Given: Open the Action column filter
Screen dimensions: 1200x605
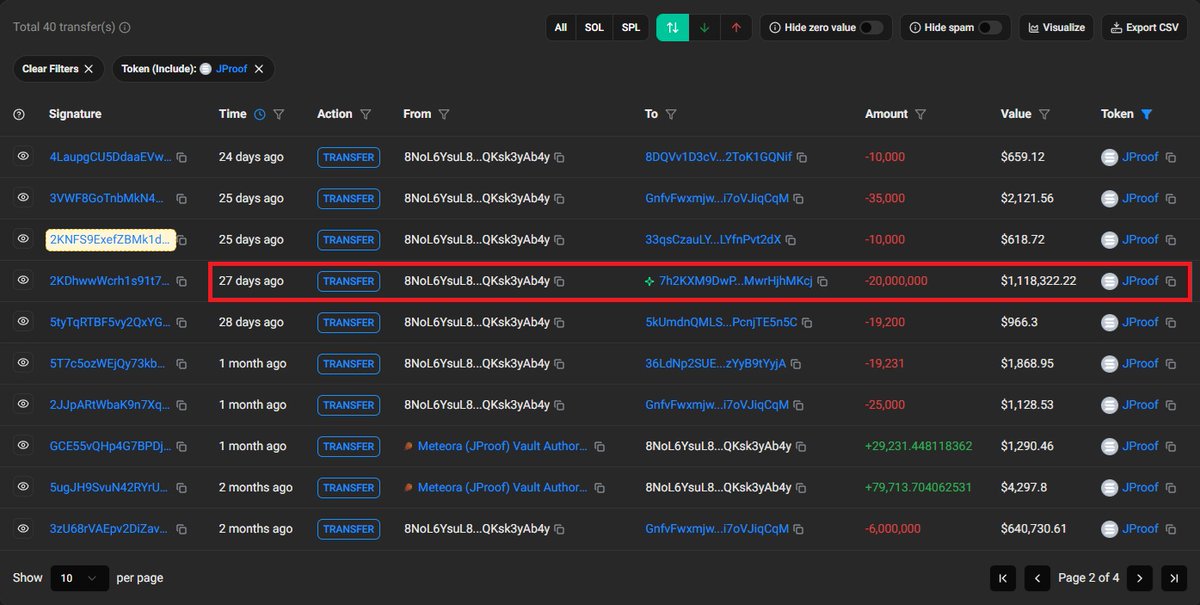Looking at the screenshot, I should pyautogui.click(x=366, y=115).
